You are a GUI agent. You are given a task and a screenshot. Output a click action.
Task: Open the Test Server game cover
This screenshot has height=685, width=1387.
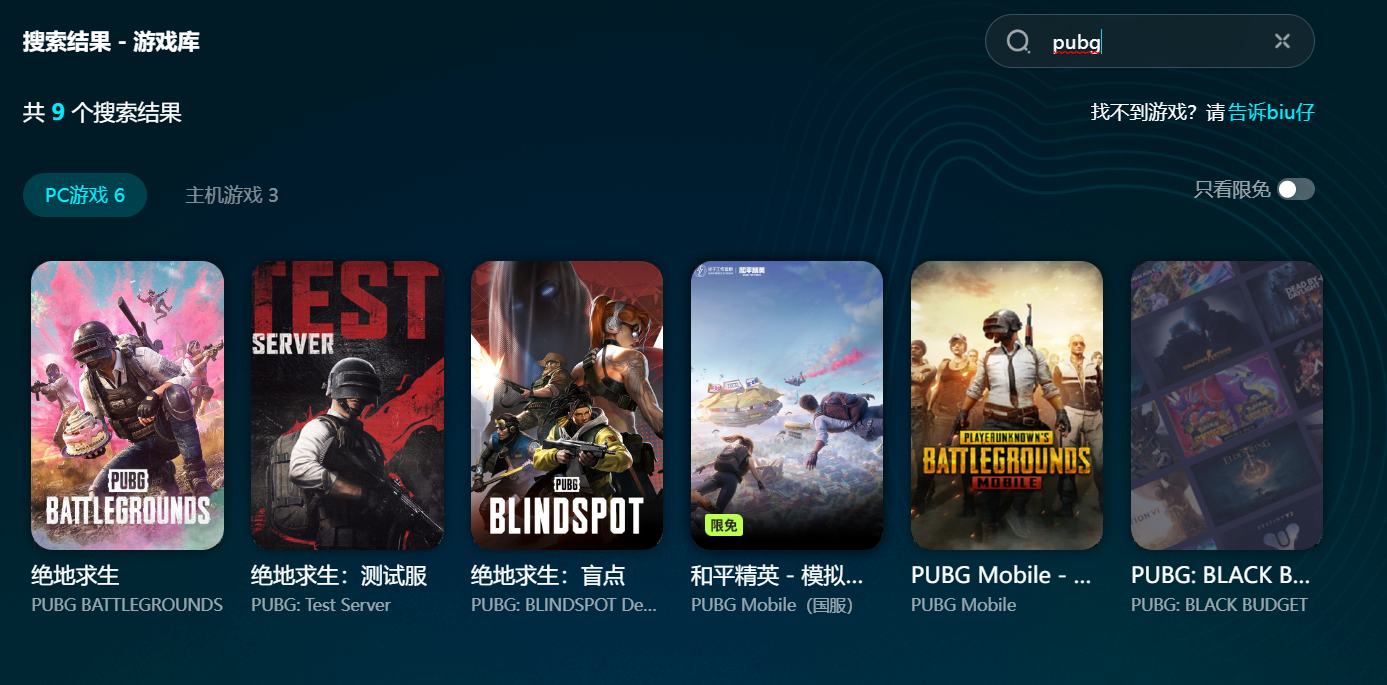(x=347, y=405)
